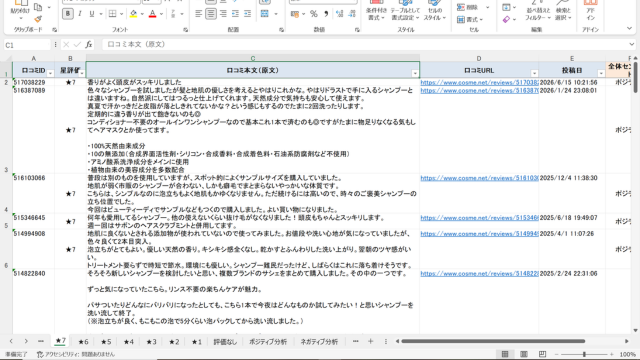
Task: Open the review URL link for 514822840
Action: tap(479, 273)
